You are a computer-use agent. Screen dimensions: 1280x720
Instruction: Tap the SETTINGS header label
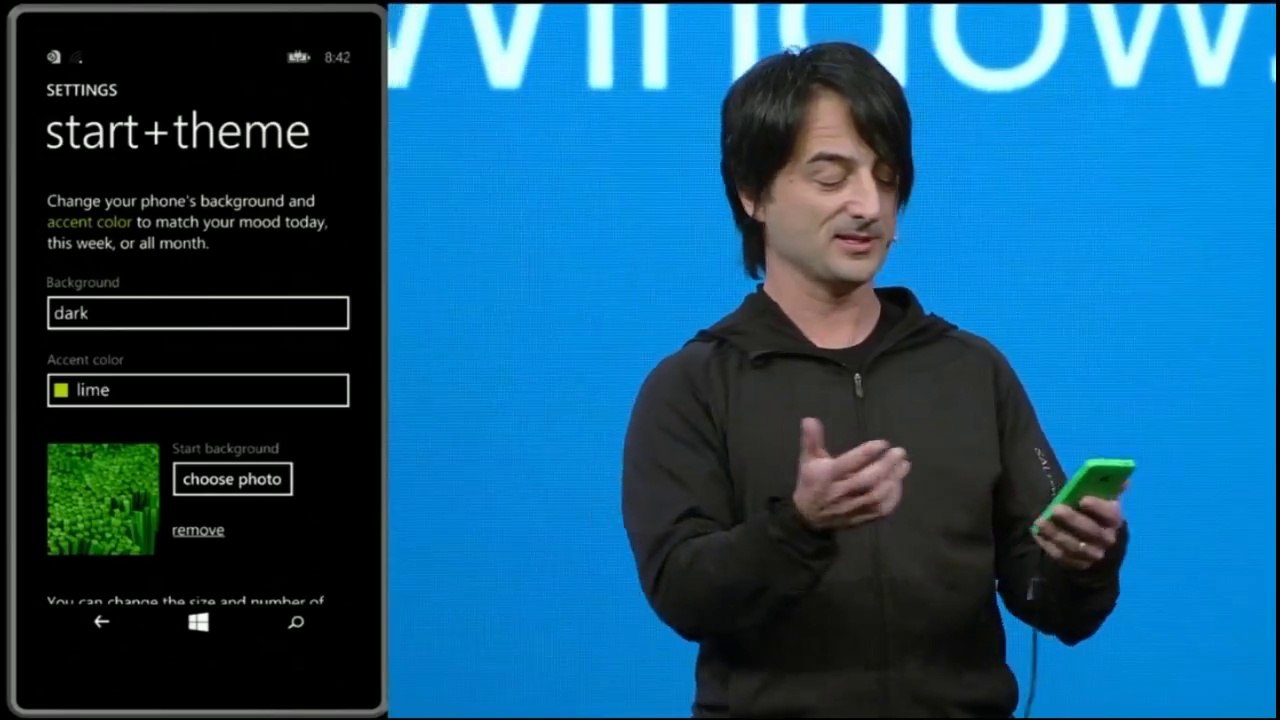82,90
